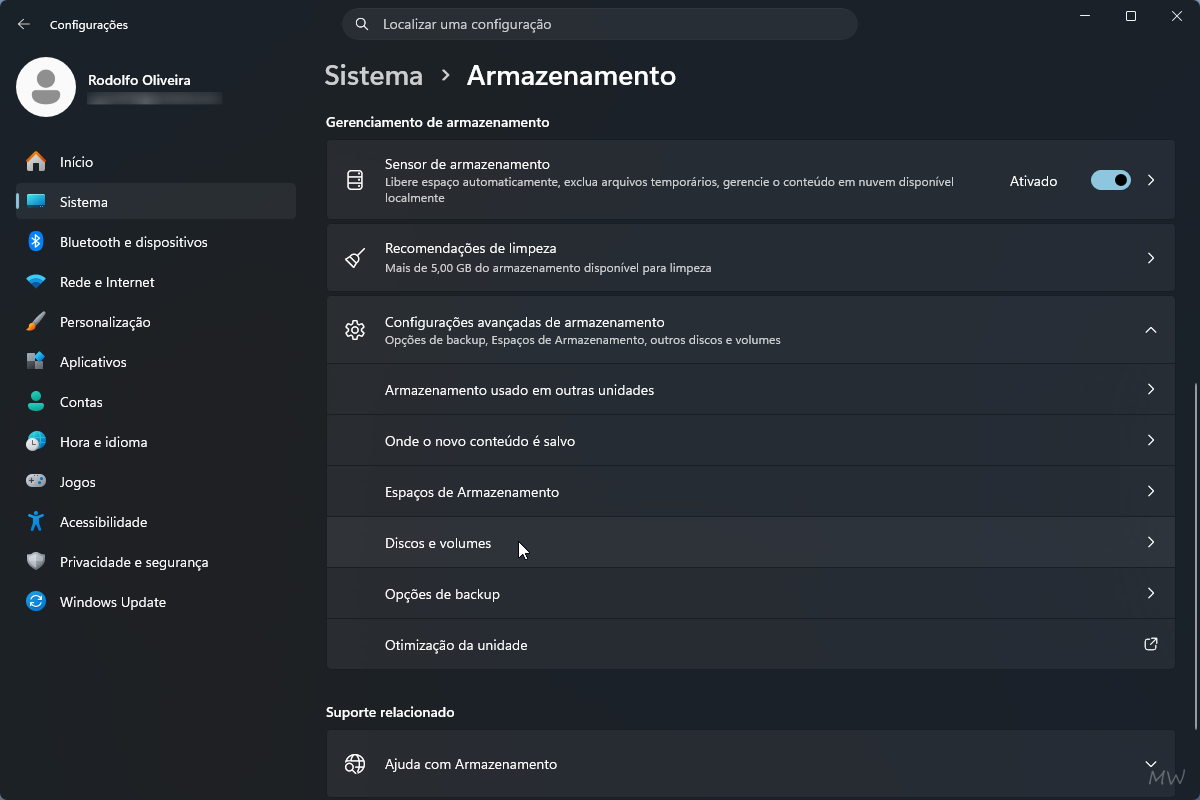The image size is (1200, 800).
Task: Click Suporte relacionado heading
Action: click(390, 712)
